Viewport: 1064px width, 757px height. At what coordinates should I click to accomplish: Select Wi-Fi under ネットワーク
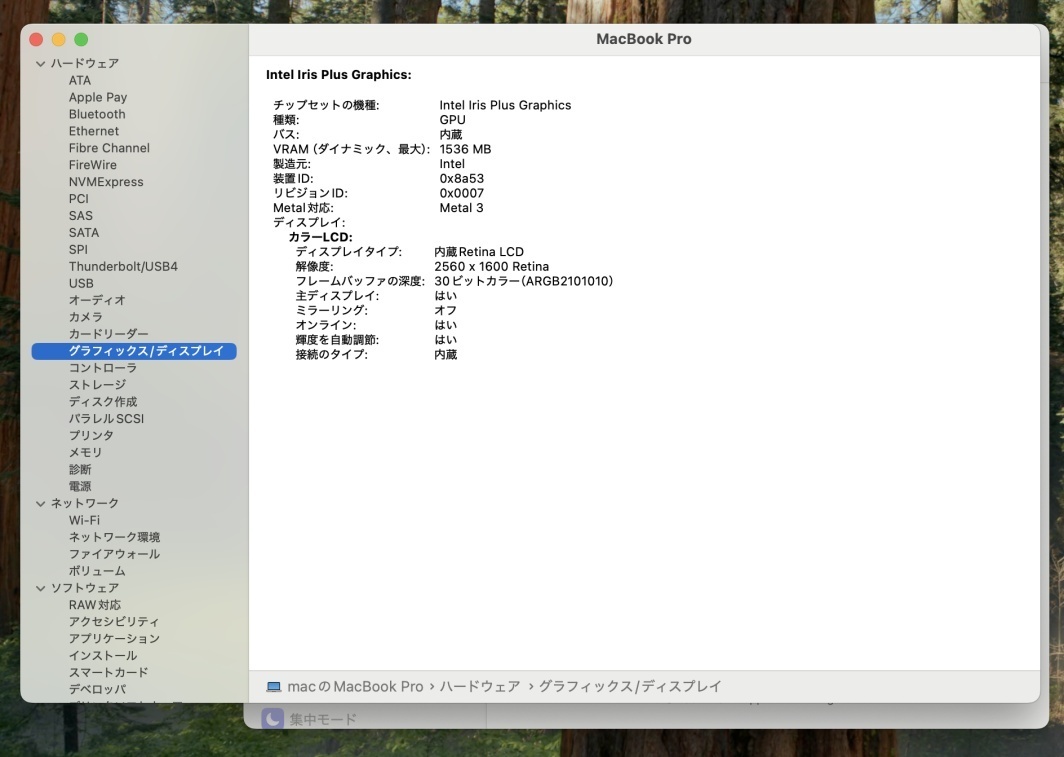pyautogui.click(x=84, y=520)
